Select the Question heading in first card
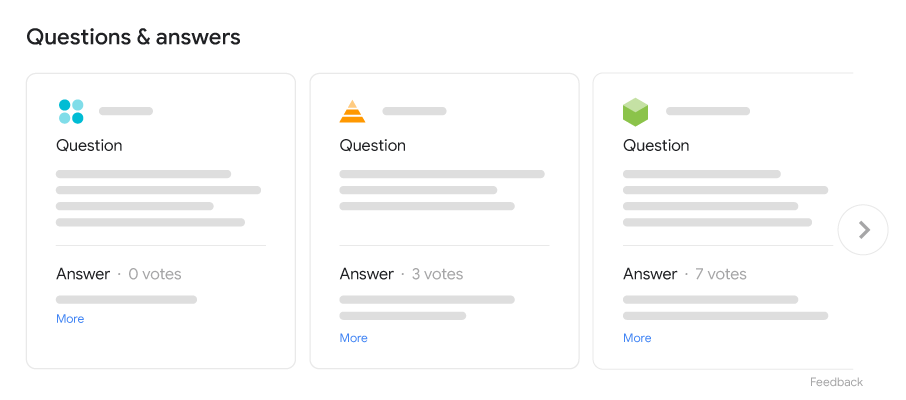906x400 pixels. [89, 146]
